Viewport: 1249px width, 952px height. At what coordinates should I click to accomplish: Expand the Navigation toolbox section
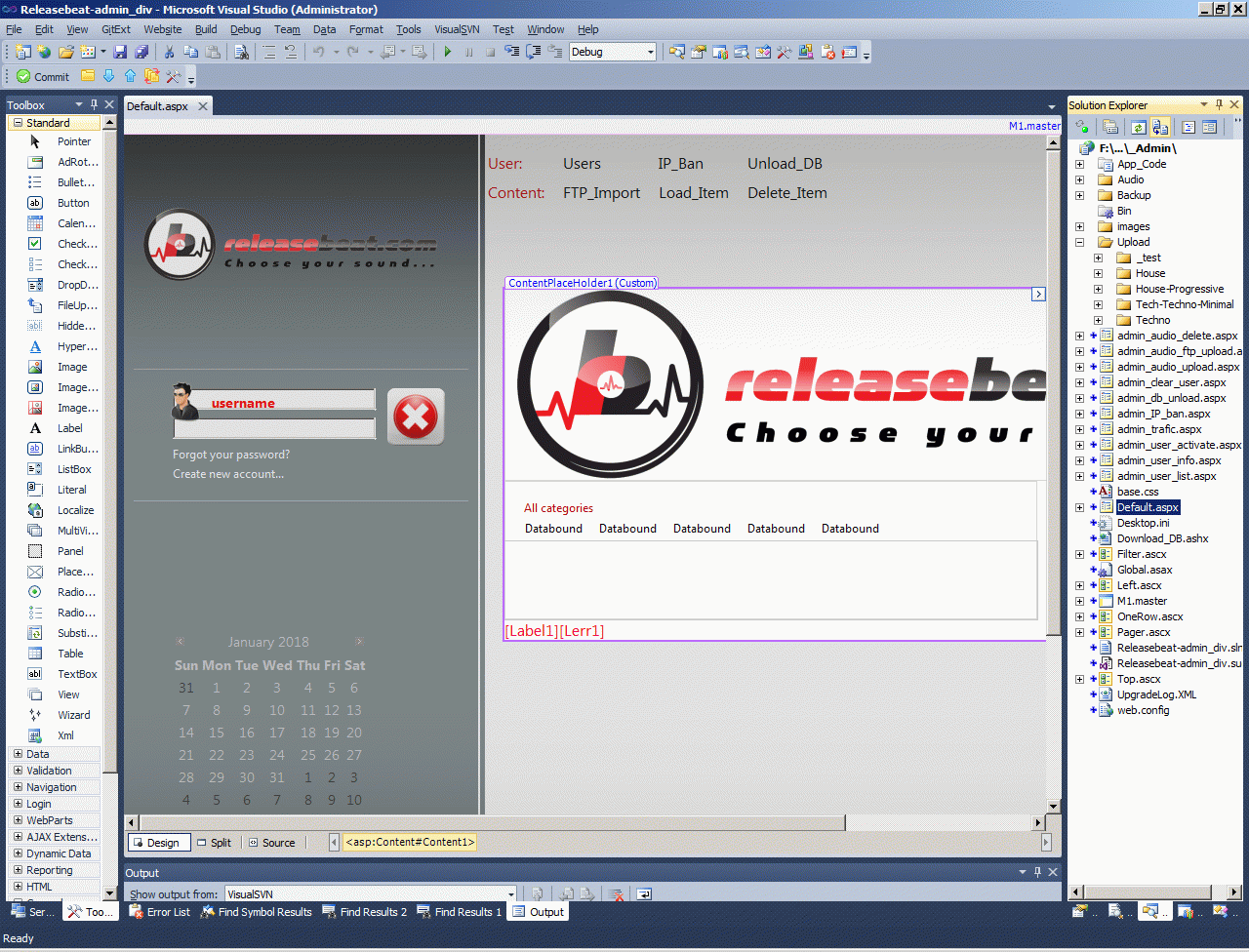click(x=18, y=787)
